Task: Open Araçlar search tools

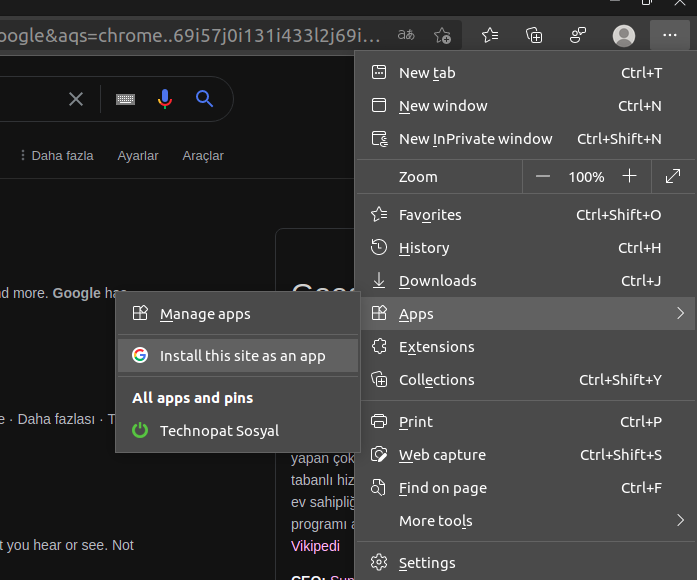Action: tap(203, 156)
